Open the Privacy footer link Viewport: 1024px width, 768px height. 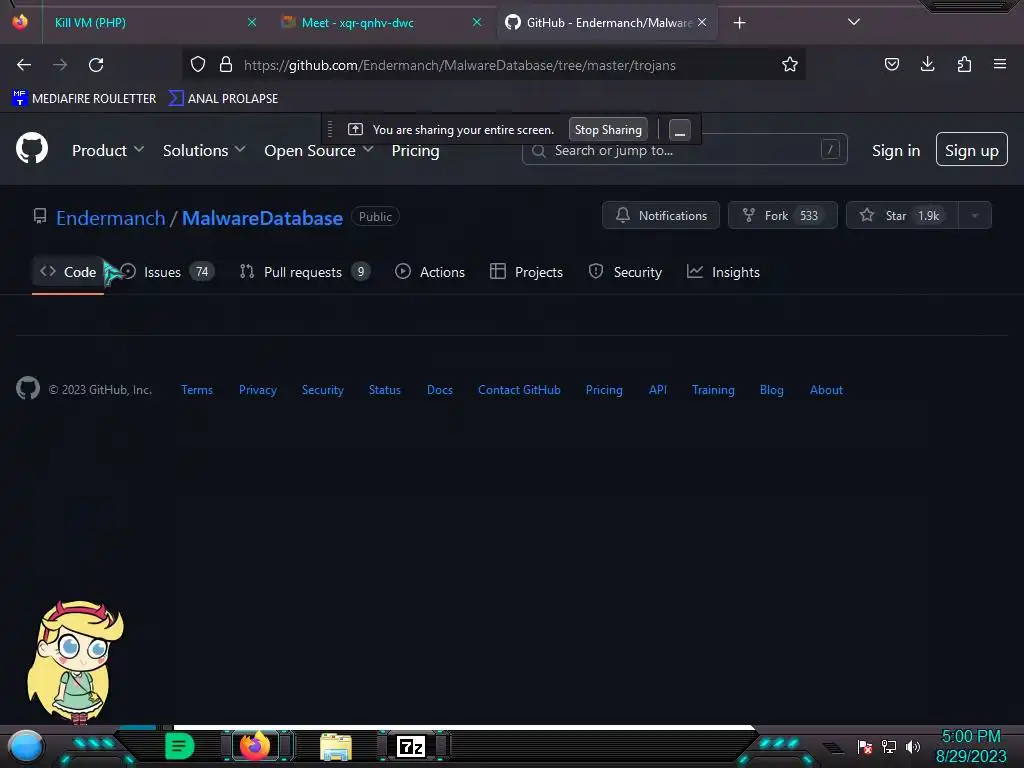(x=258, y=390)
